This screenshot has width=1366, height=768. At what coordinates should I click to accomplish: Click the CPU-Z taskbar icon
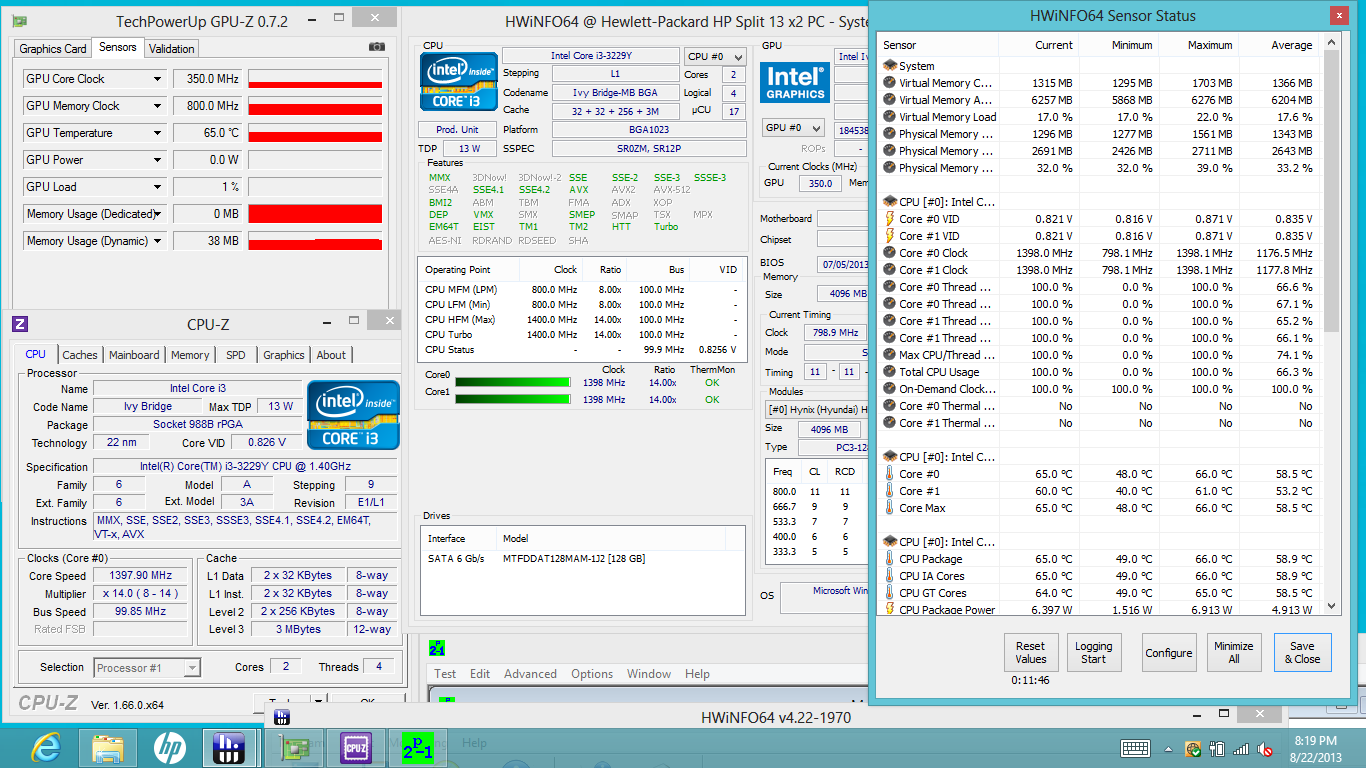pyautogui.click(x=356, y=747)
